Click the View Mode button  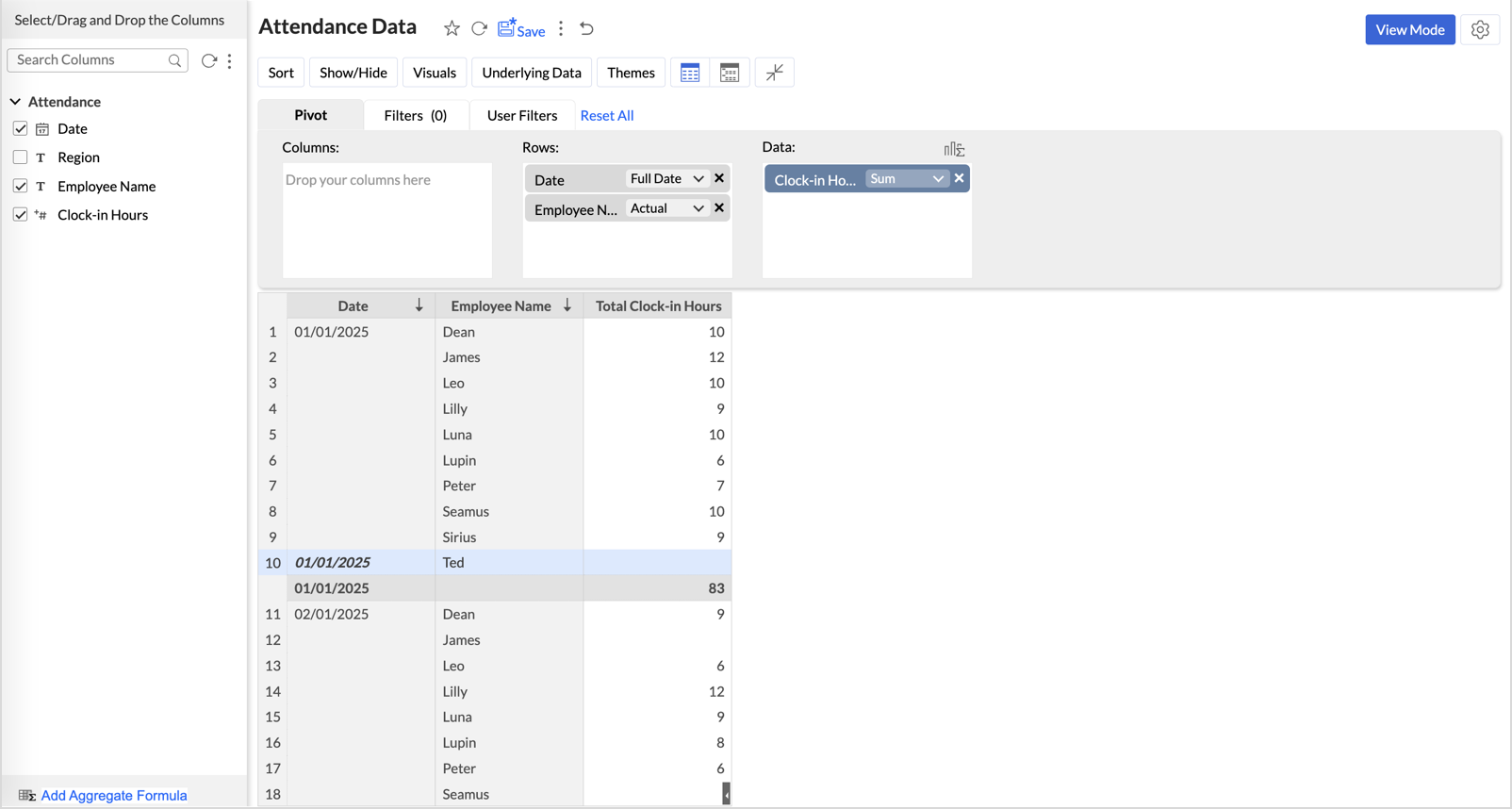click(1409, 30)
